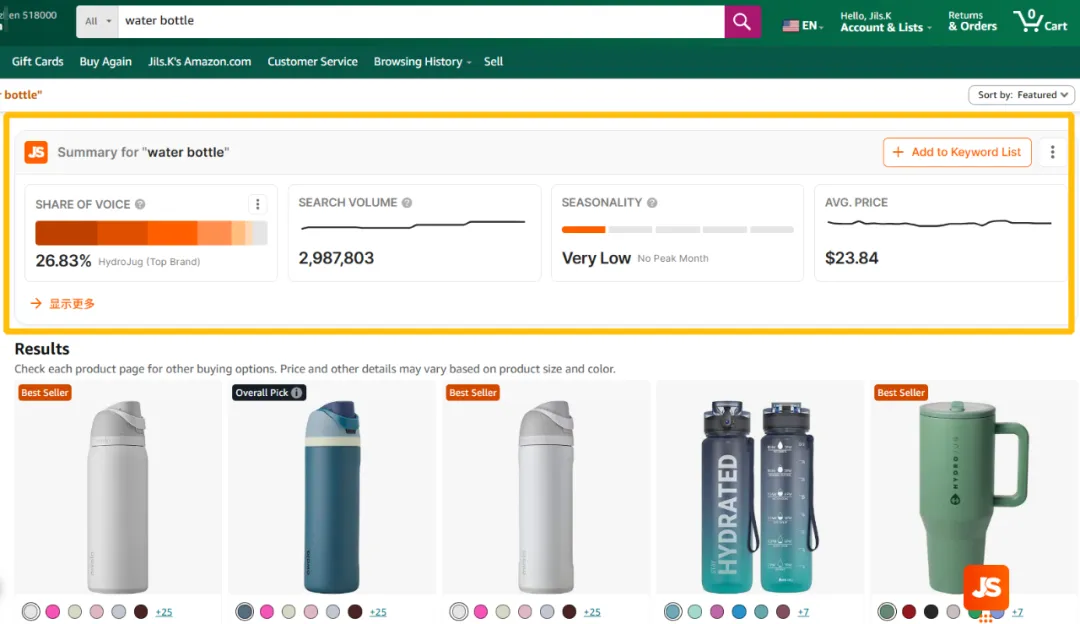Click the HYDRATED two-bottle product image
Screen dimensions: 1080x624
point(760,496)
